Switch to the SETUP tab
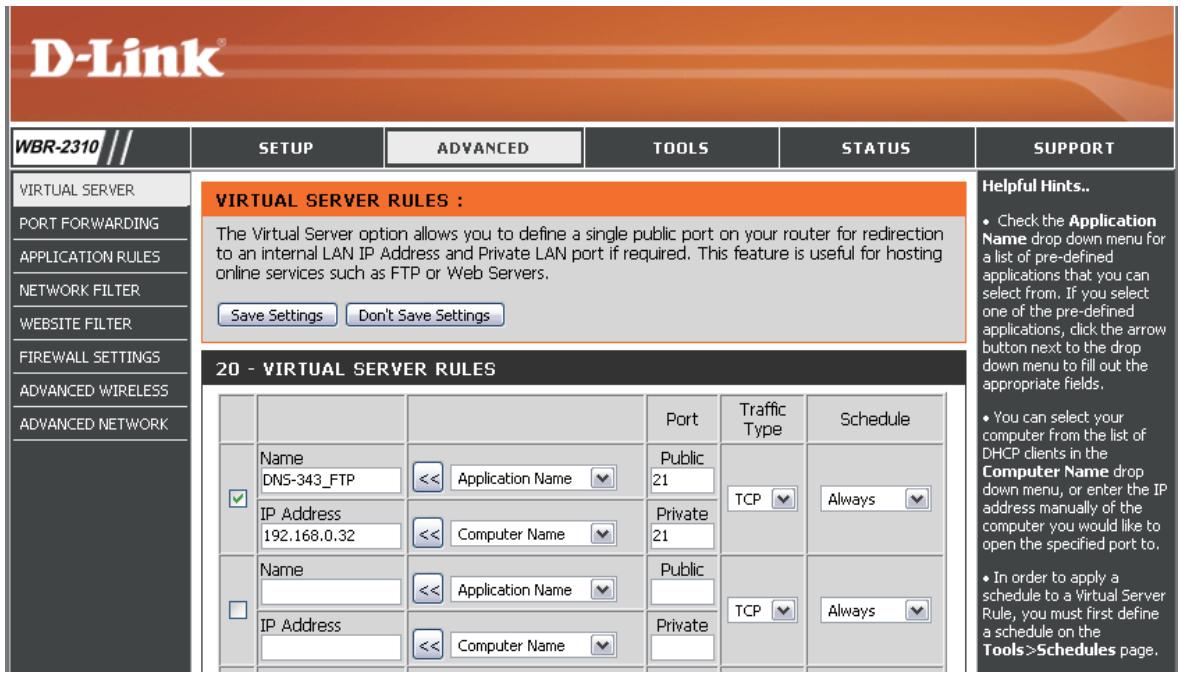 (x=286, y=148)
